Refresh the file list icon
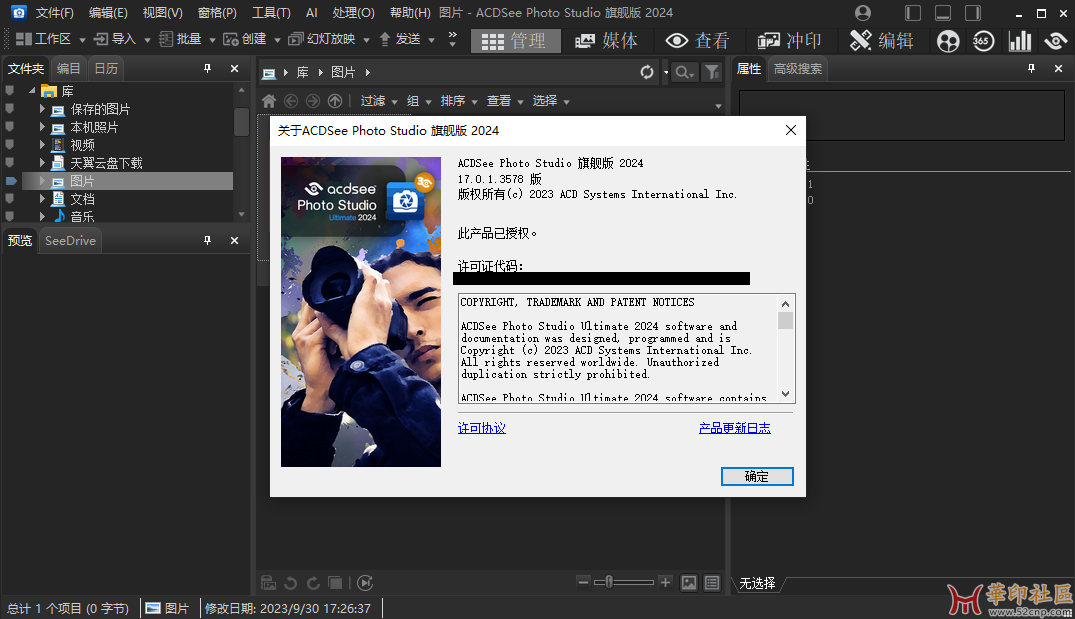The image size is (1075, 619). (647, 72)
